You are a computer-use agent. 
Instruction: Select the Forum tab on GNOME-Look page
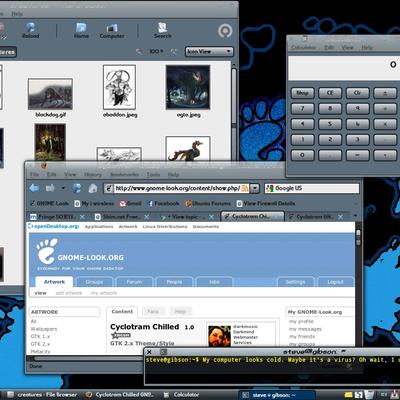(x=134, y=282)
